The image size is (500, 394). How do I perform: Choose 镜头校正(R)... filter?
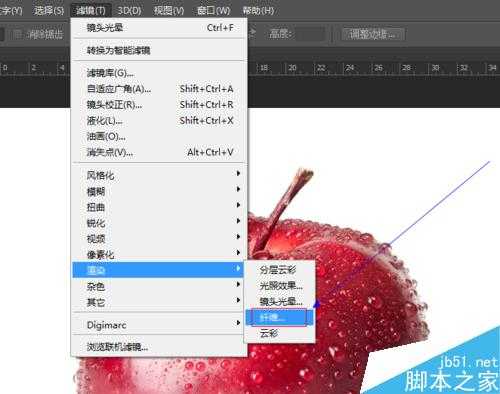159,105
